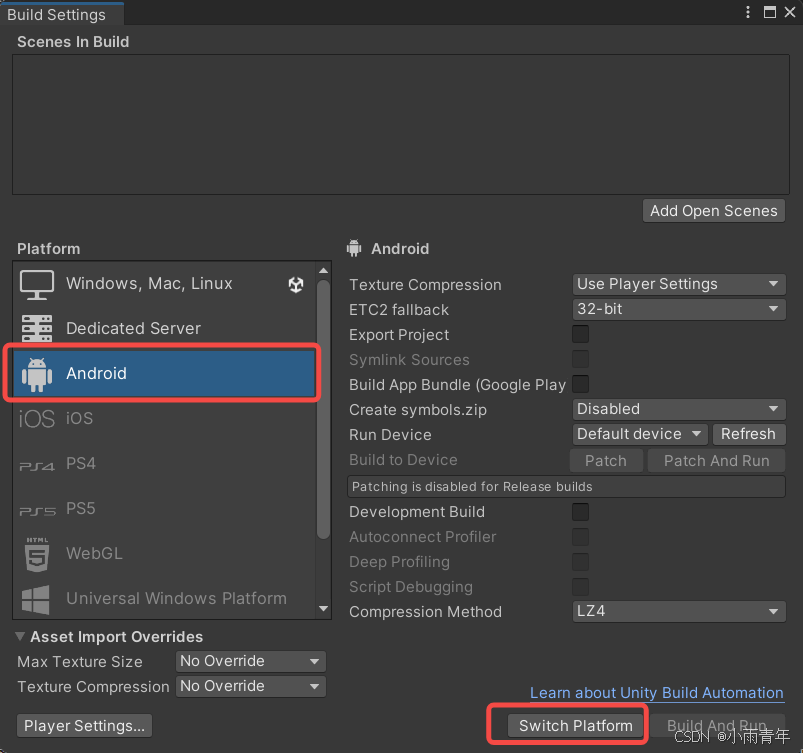This screenshot has width=803, height=753.
Task: Click the Patch And Run button
Action: [x=716, y=461]
